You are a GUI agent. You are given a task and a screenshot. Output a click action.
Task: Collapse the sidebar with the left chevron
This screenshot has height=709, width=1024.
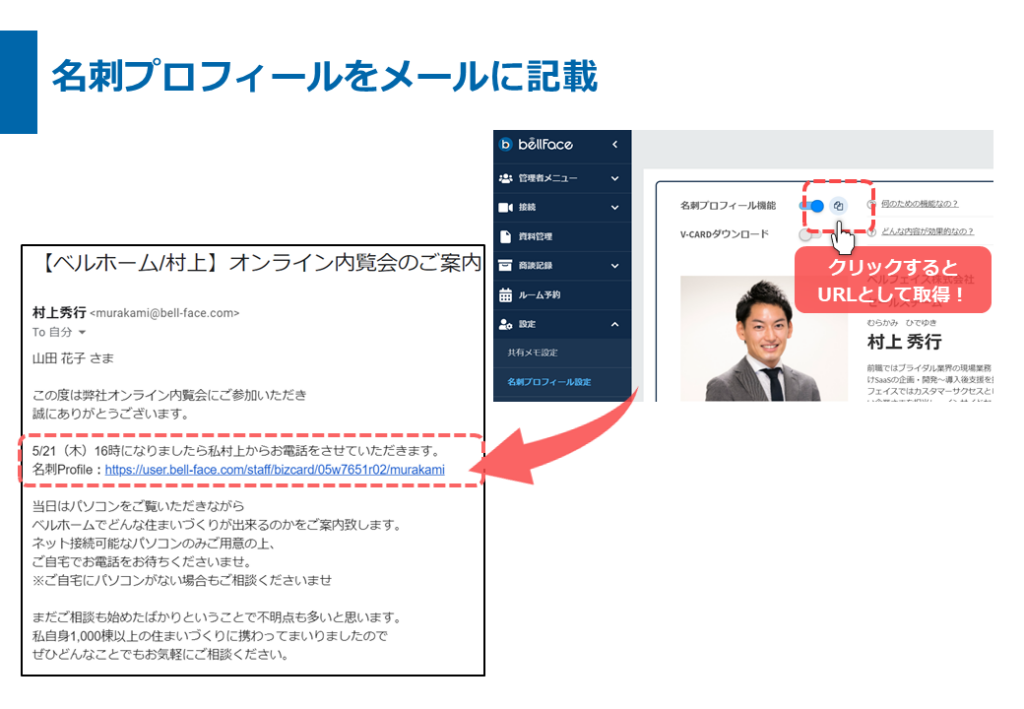click(615, 145)
